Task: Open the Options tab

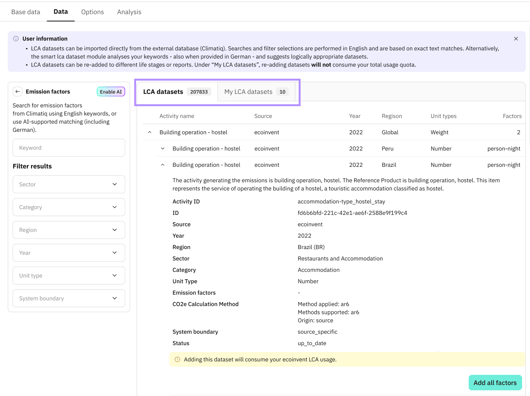Action: point(92,12)
